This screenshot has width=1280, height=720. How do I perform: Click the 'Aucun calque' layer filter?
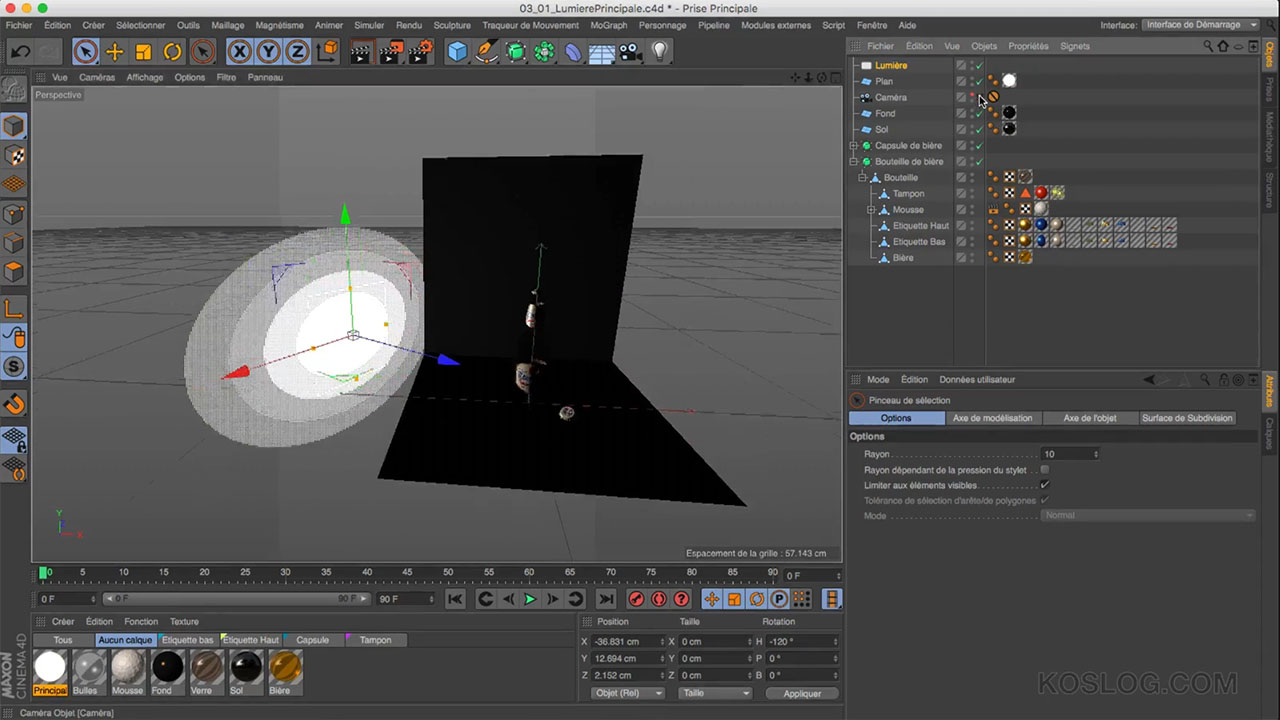124,640
